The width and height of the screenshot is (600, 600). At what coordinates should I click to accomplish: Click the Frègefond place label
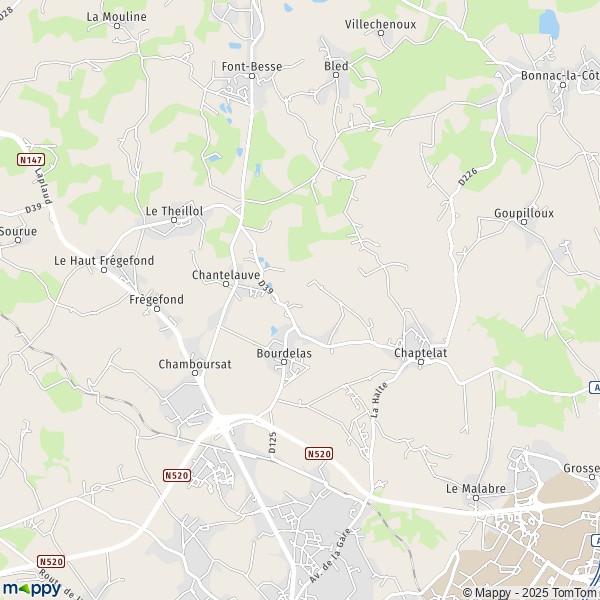pyautogui.click(x=157, y=299)
